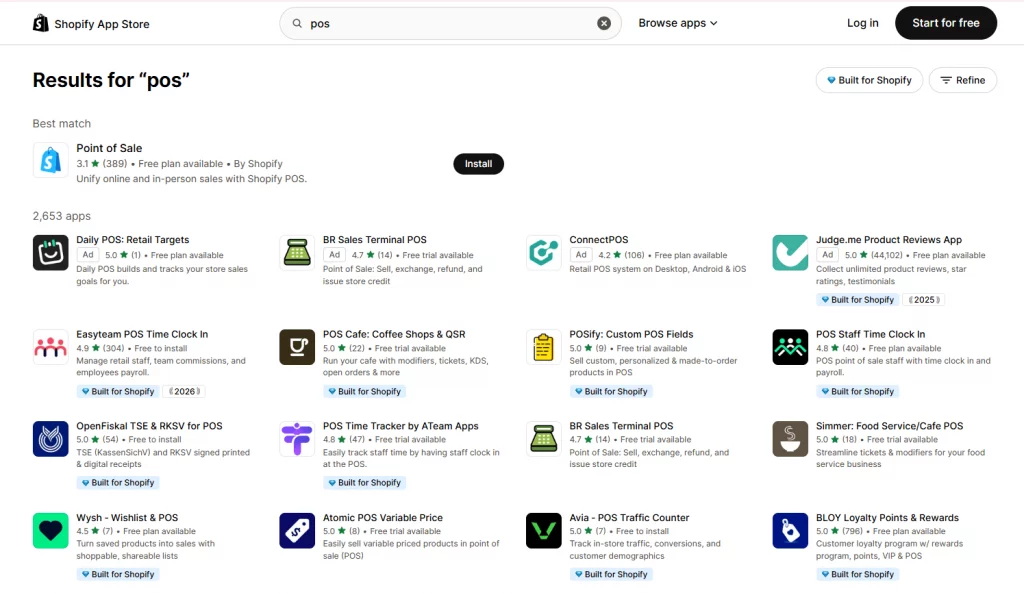Open OpenFiskal TSE & RKSV for POS title
The width and height of the screenshot is (1024, 593).
click(x=150, y=426)
